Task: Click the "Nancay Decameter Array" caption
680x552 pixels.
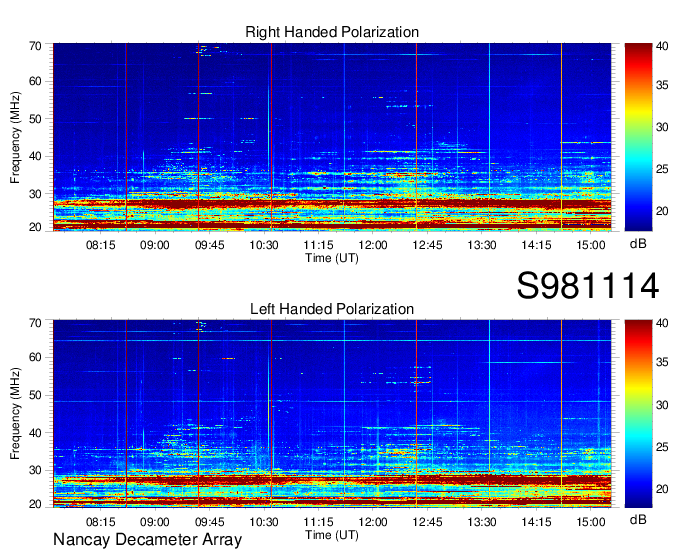Action: coord(147,540)
